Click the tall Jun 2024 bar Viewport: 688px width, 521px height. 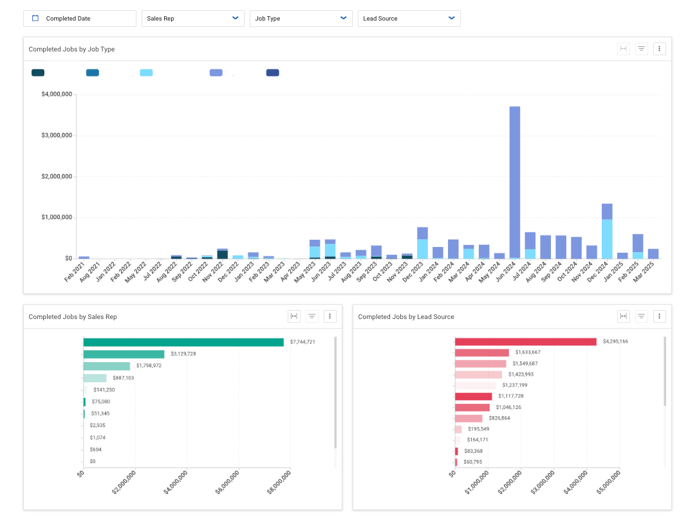[x=515, y=182]
